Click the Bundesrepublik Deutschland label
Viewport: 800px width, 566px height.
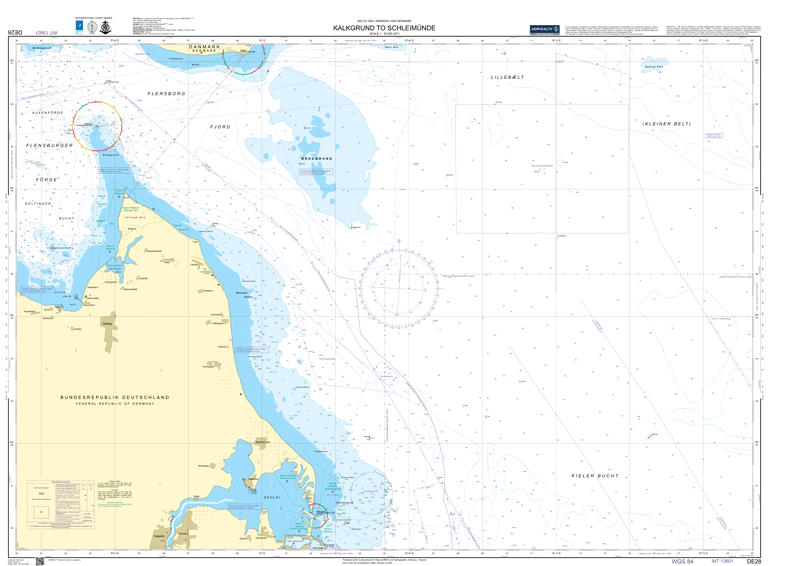pyautogui.click(x=112, y=397)
